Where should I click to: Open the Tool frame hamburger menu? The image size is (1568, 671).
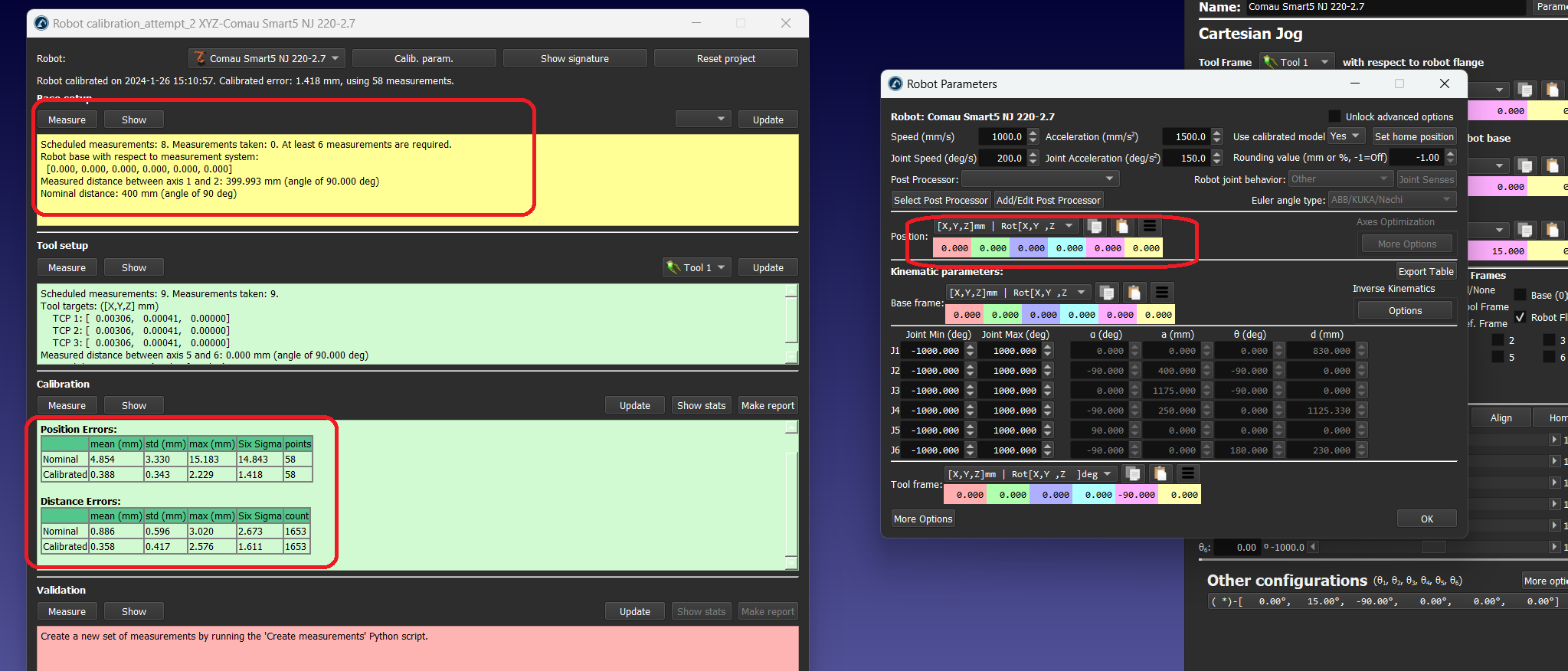coord(1188,474)
